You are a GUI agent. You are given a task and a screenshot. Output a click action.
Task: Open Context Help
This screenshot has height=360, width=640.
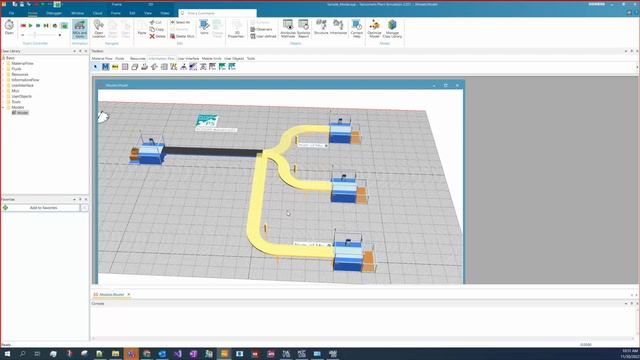356,29
